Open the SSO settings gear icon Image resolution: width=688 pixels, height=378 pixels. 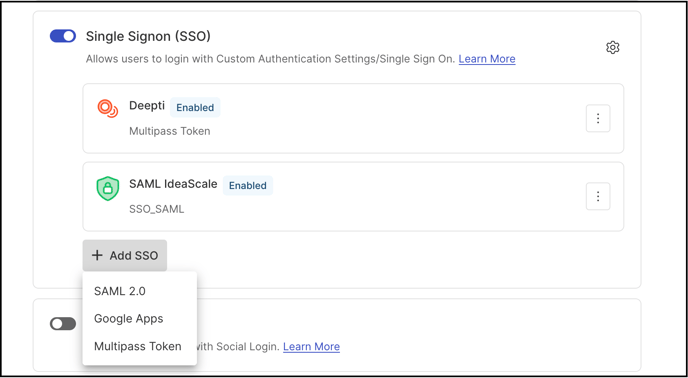point(612,47)
